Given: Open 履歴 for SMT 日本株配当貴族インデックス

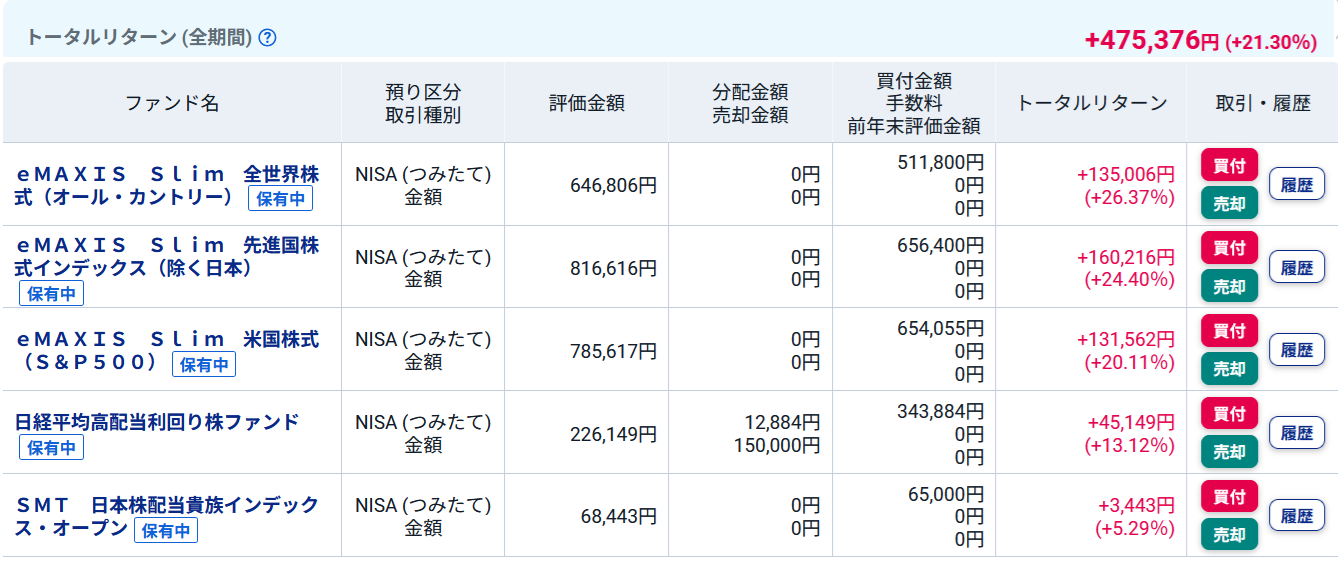Looking at the screenshot, I should tap(1296, 516).
